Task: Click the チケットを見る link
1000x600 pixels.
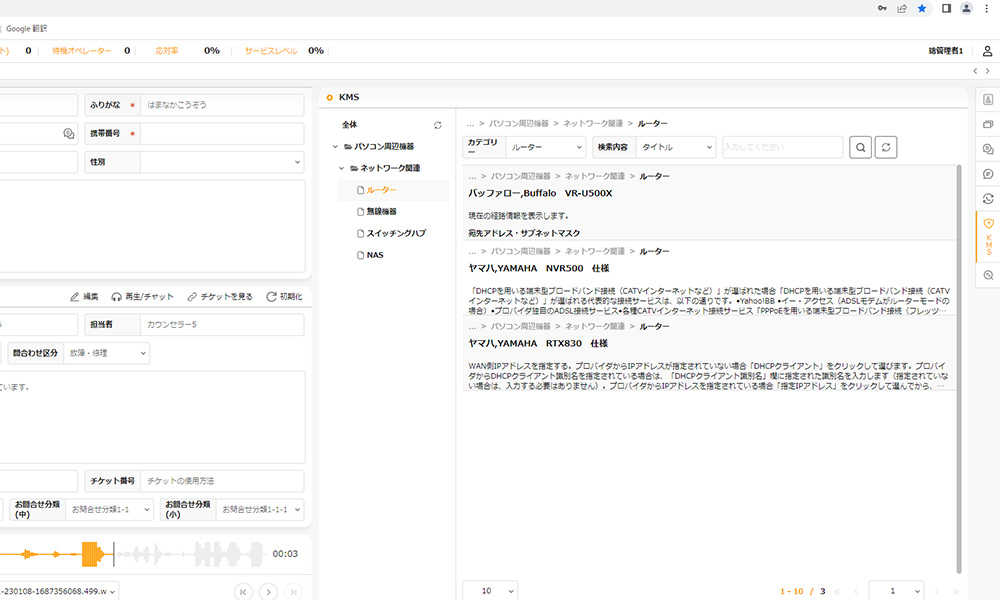Action: coord(220,297)
